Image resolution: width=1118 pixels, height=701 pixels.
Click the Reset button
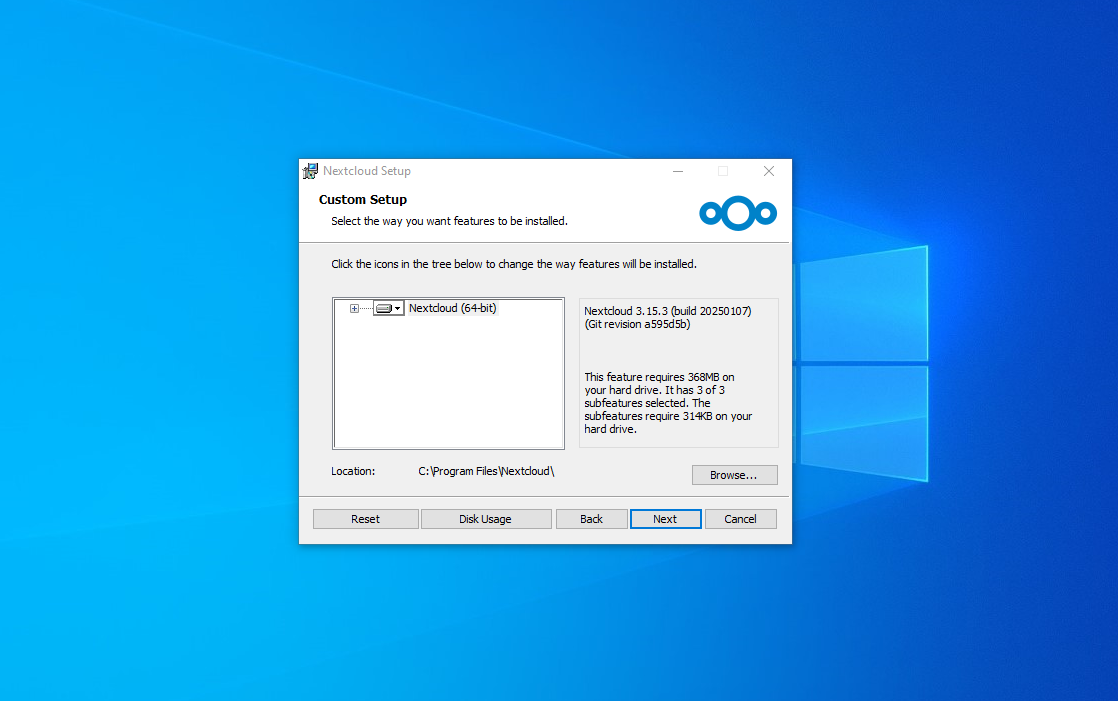tap(365, 519)
